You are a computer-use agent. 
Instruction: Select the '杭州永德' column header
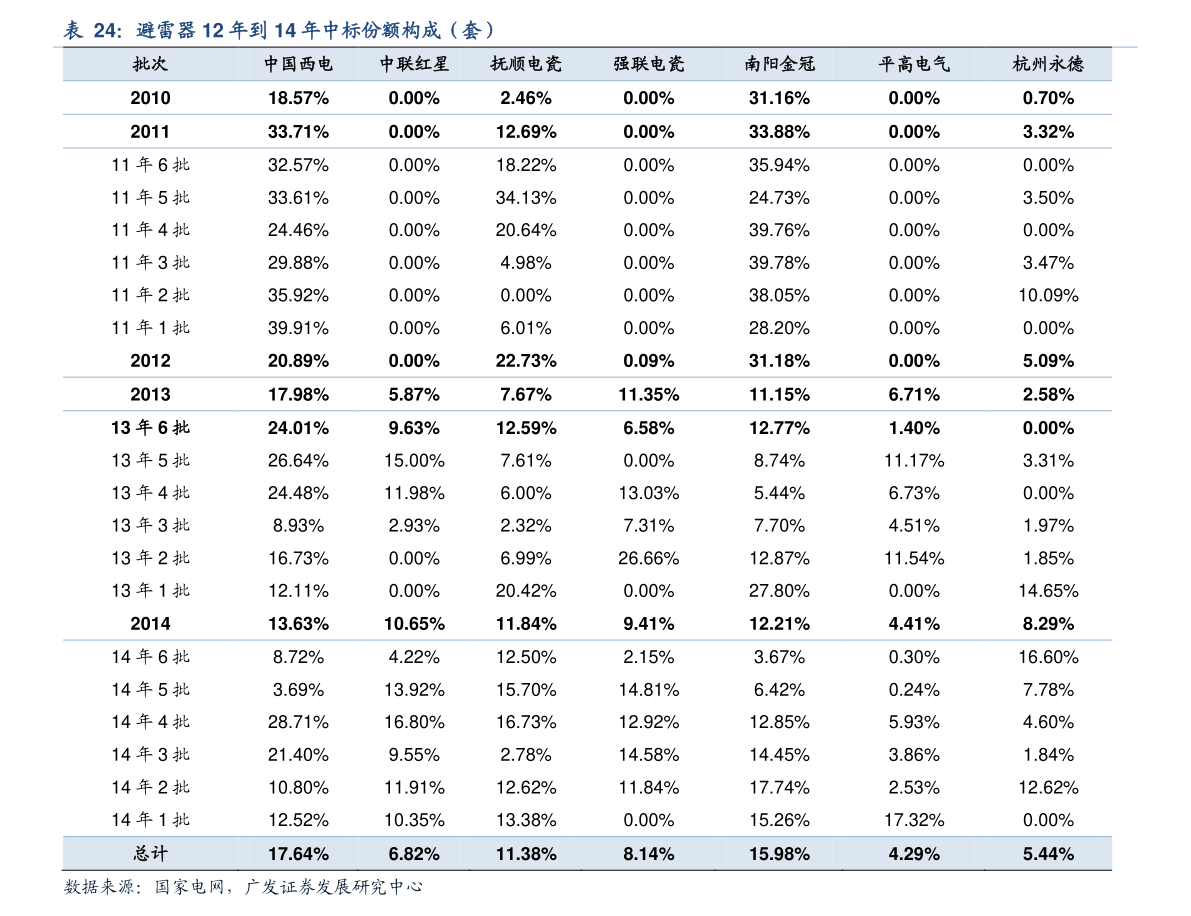click(1048, 64)
